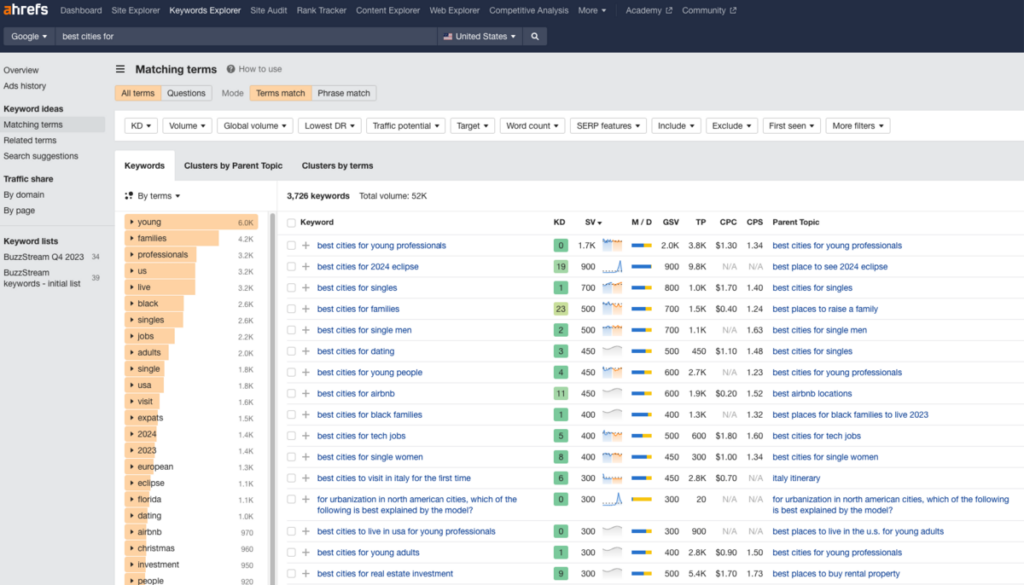Viewport: 1024px width, 585px height.
Task: Click the magnifying glass search icon
Action: pyautogui.click(x=537, y=35)
